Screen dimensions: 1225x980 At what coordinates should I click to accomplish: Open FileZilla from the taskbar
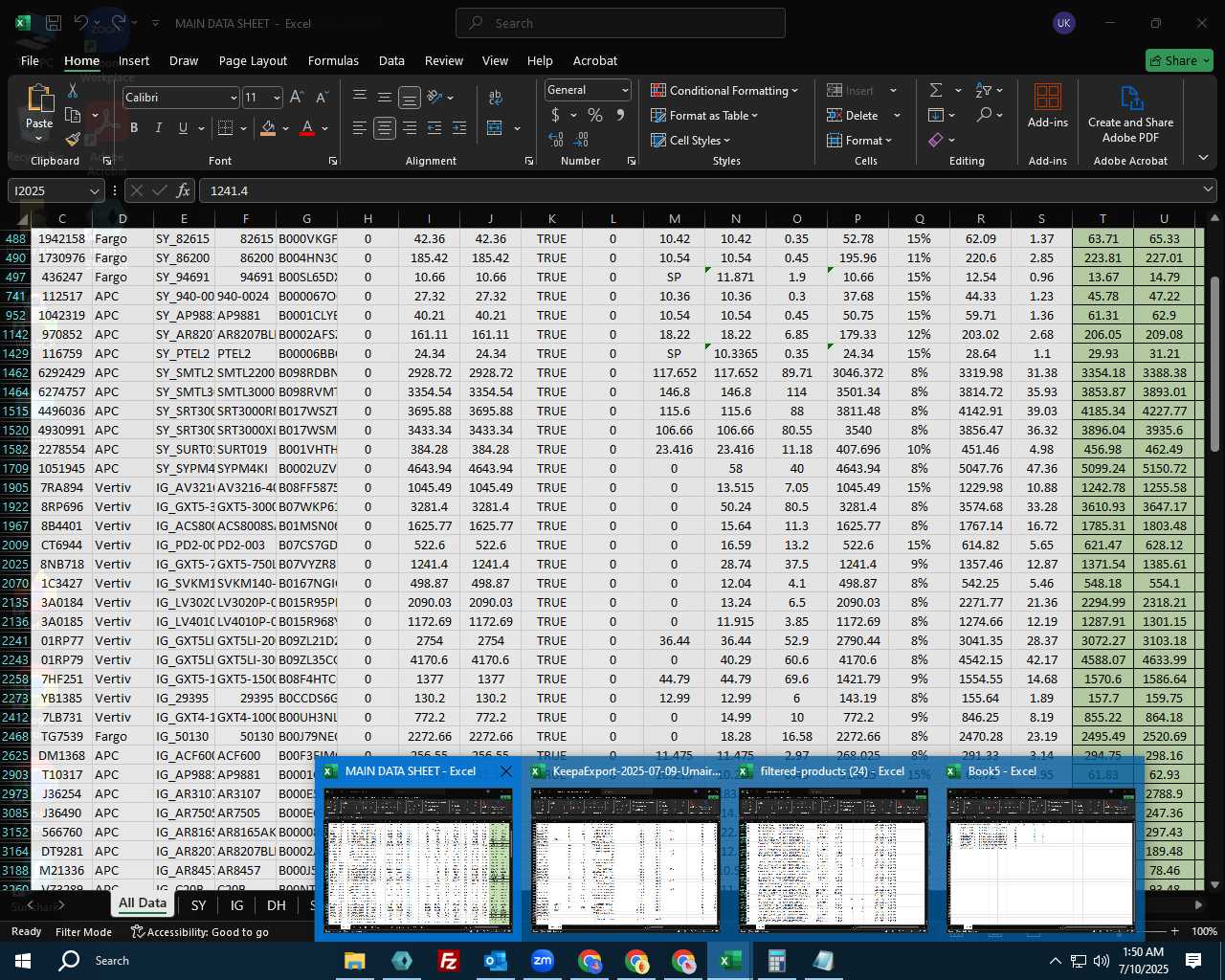[x=448, y=961]
